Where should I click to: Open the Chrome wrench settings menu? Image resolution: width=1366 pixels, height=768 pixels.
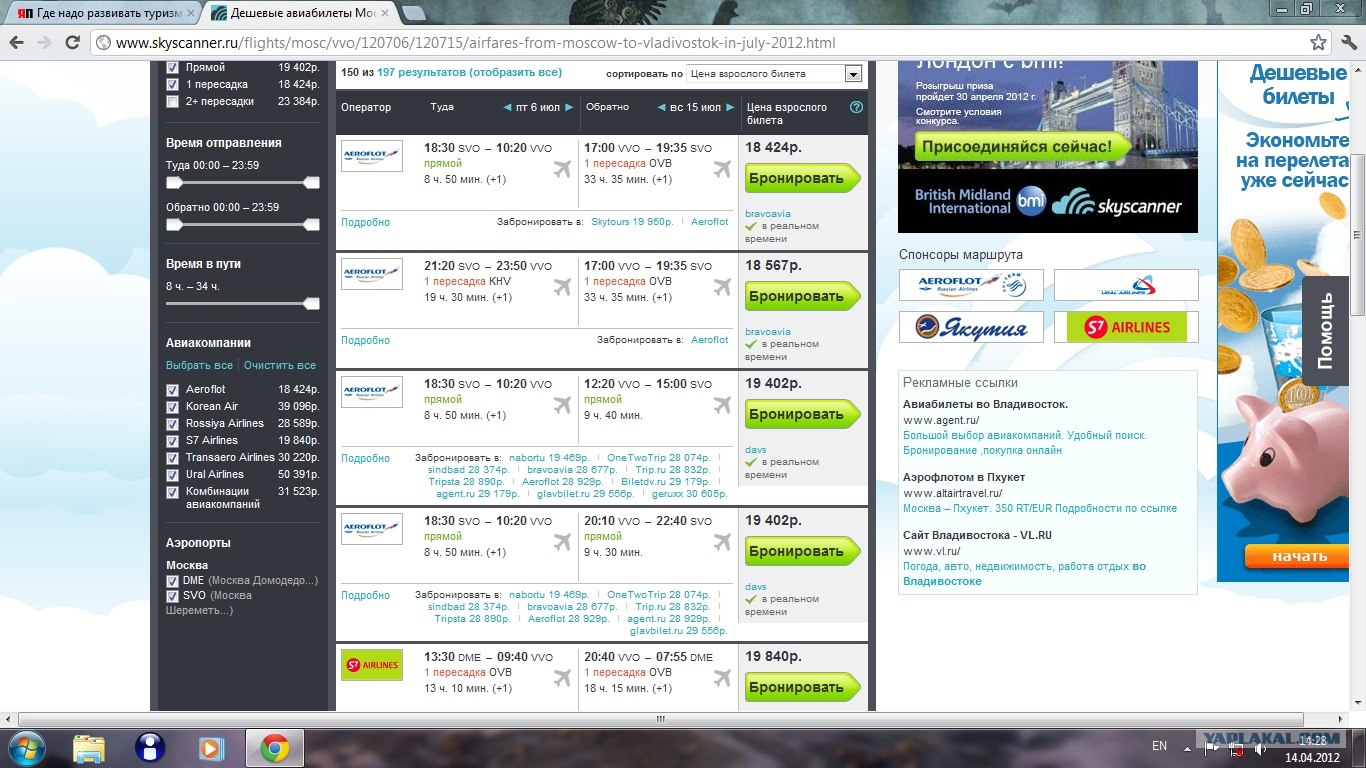tap(1347, 43)
